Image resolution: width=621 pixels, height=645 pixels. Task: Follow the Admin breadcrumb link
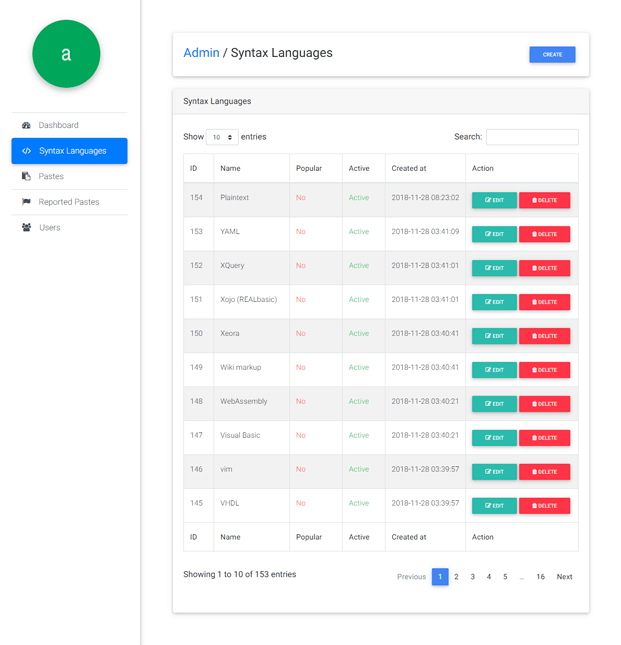click(x=201, y=53)
